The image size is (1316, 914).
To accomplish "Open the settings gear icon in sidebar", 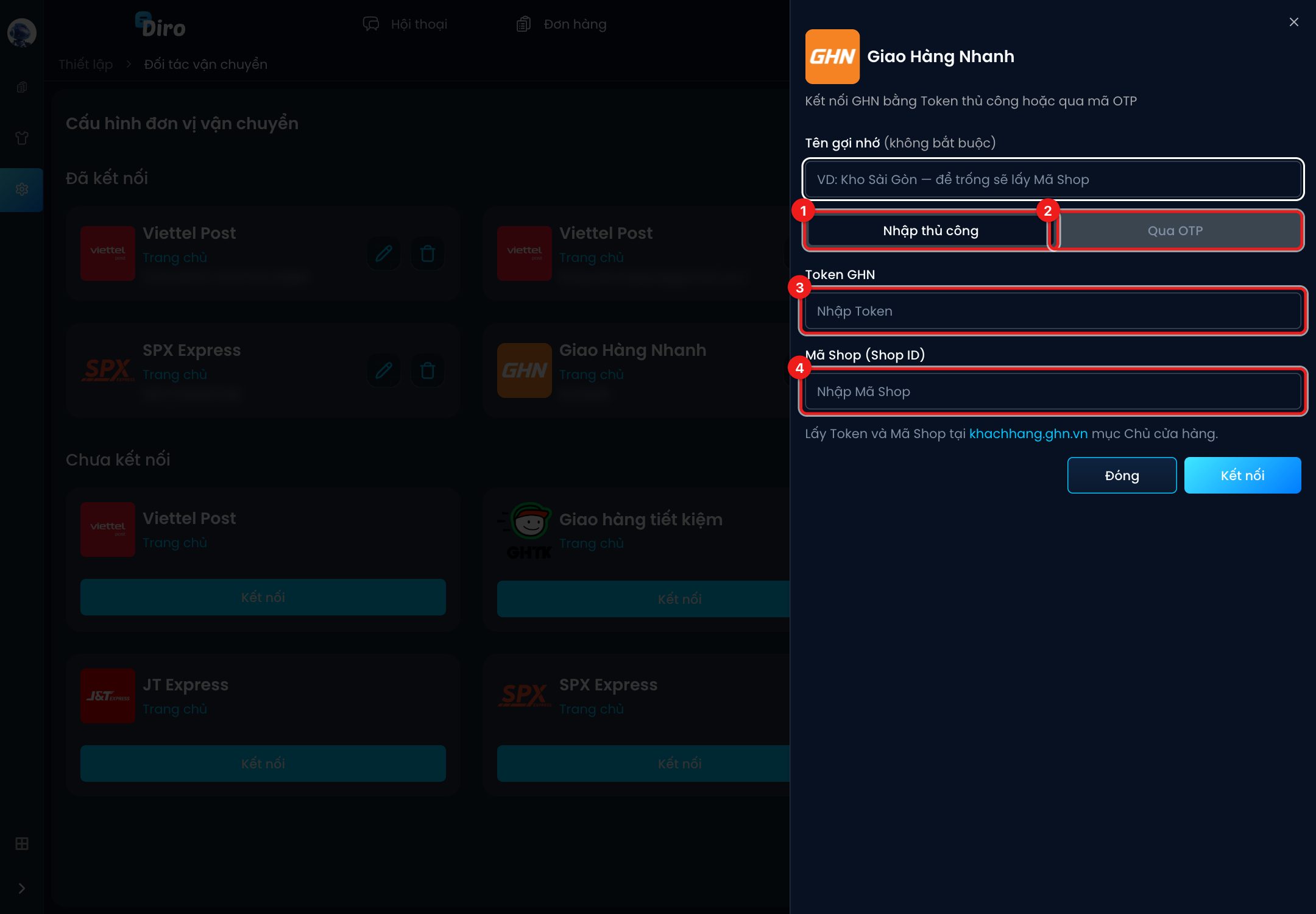I will tap(22, 190).
